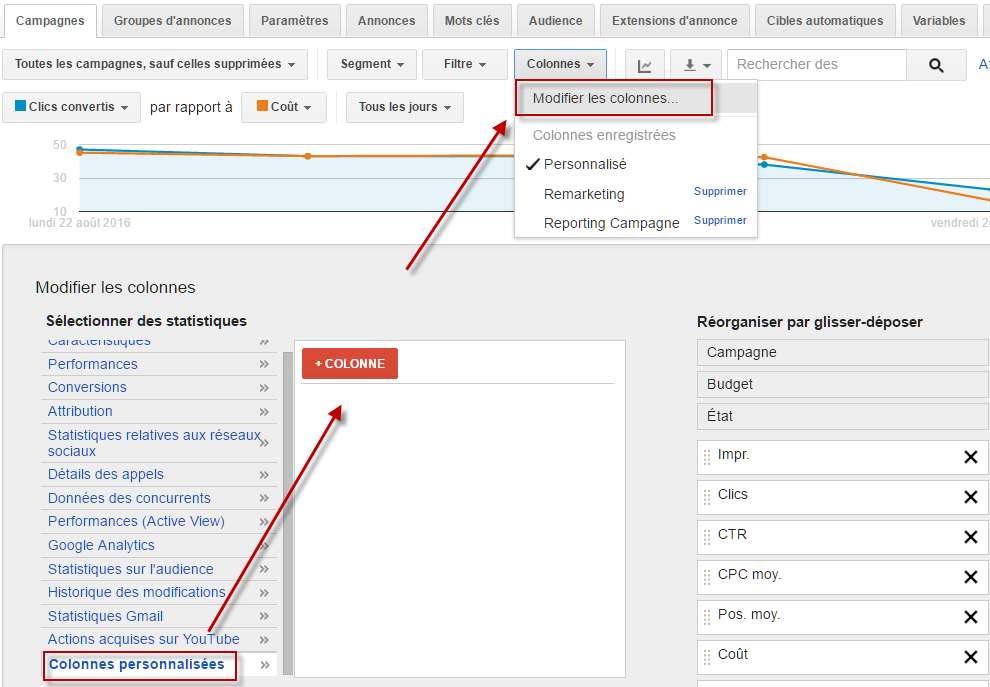This screenshot has height=687, width=990.
Task: Expand Attribution arrows icon
Action: coord(265,412)
